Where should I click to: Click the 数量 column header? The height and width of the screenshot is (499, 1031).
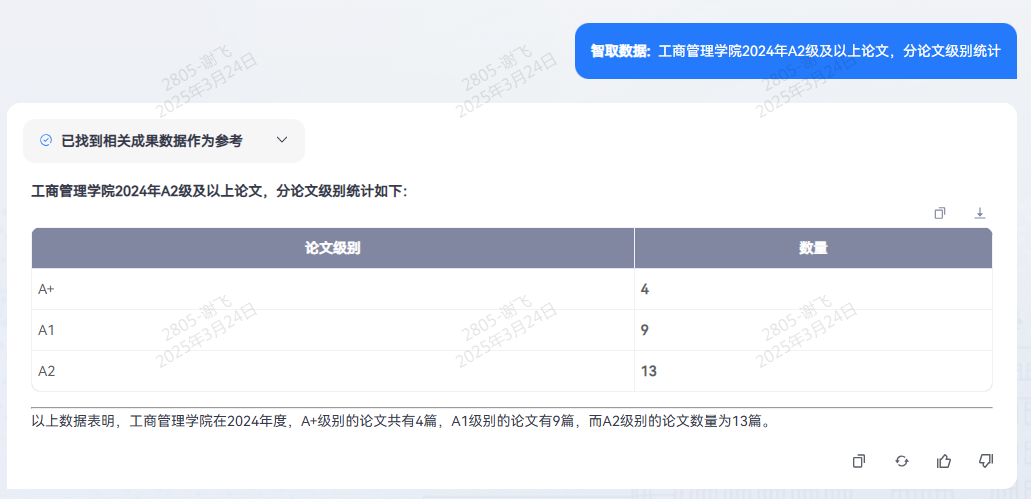(812, 248)
